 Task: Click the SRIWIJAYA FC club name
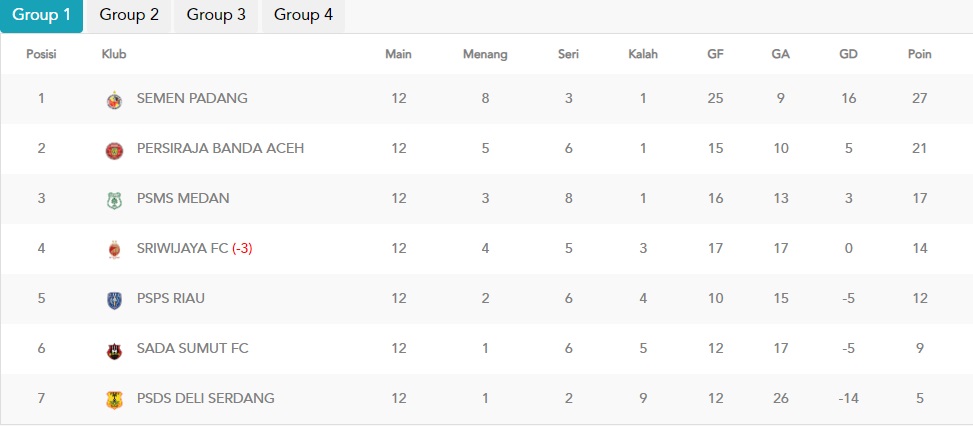pos(182,249)
